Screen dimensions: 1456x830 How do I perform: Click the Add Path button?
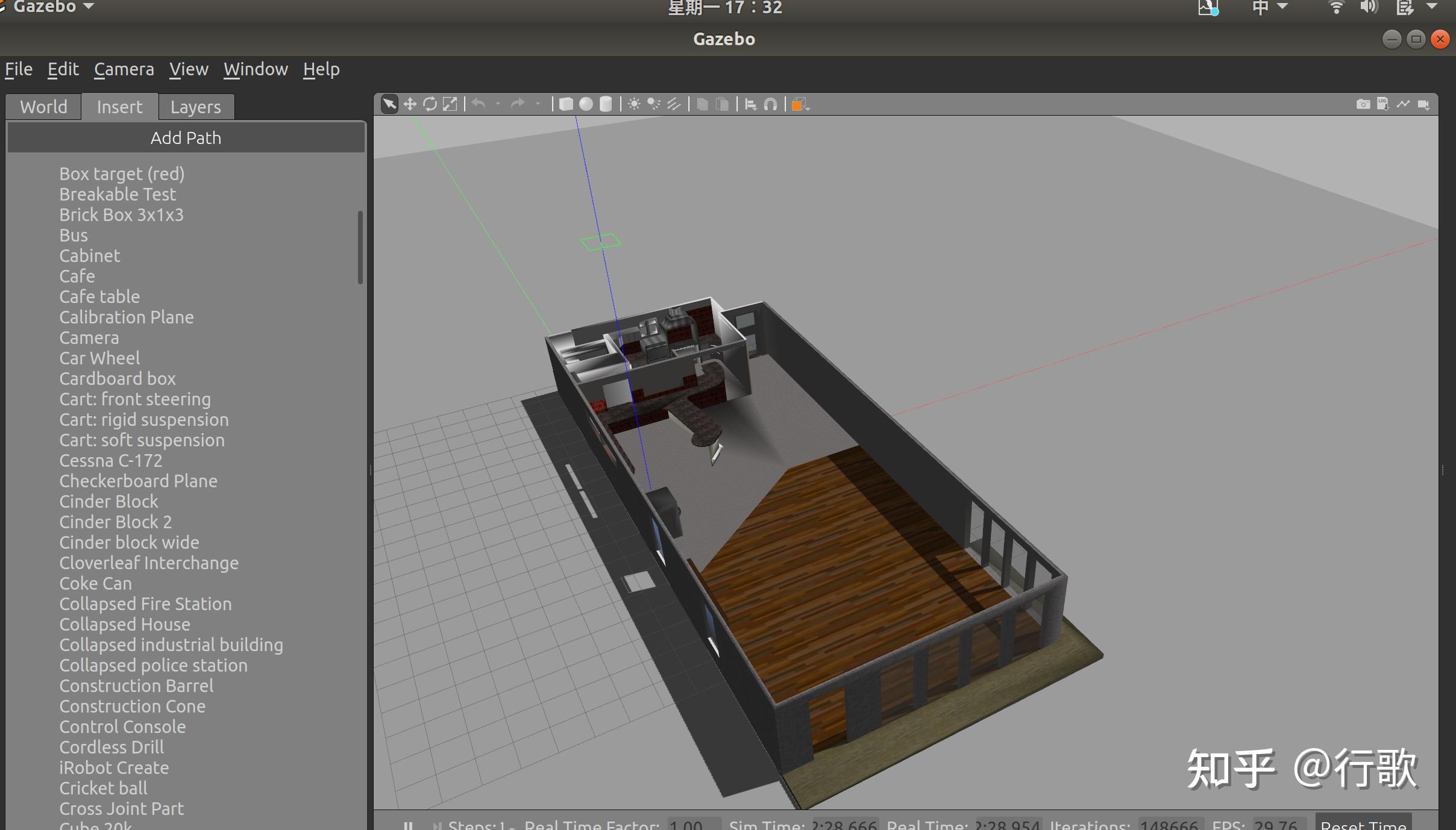click(x=185, y=137)
